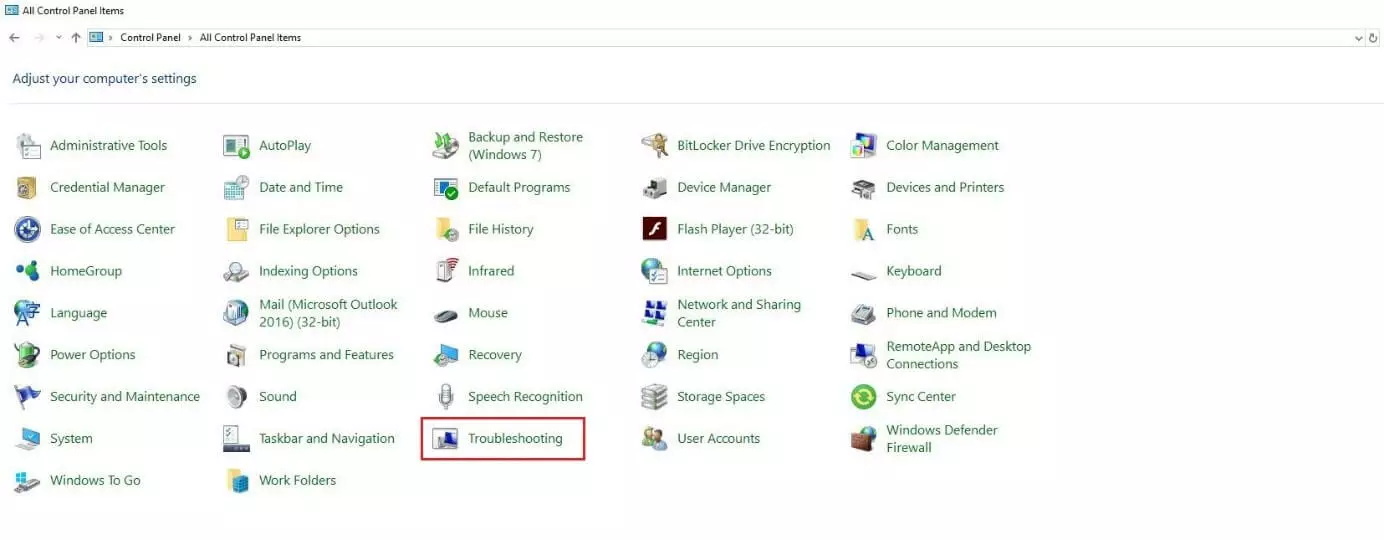Open the Power Options link text

(x=93, y=355)
